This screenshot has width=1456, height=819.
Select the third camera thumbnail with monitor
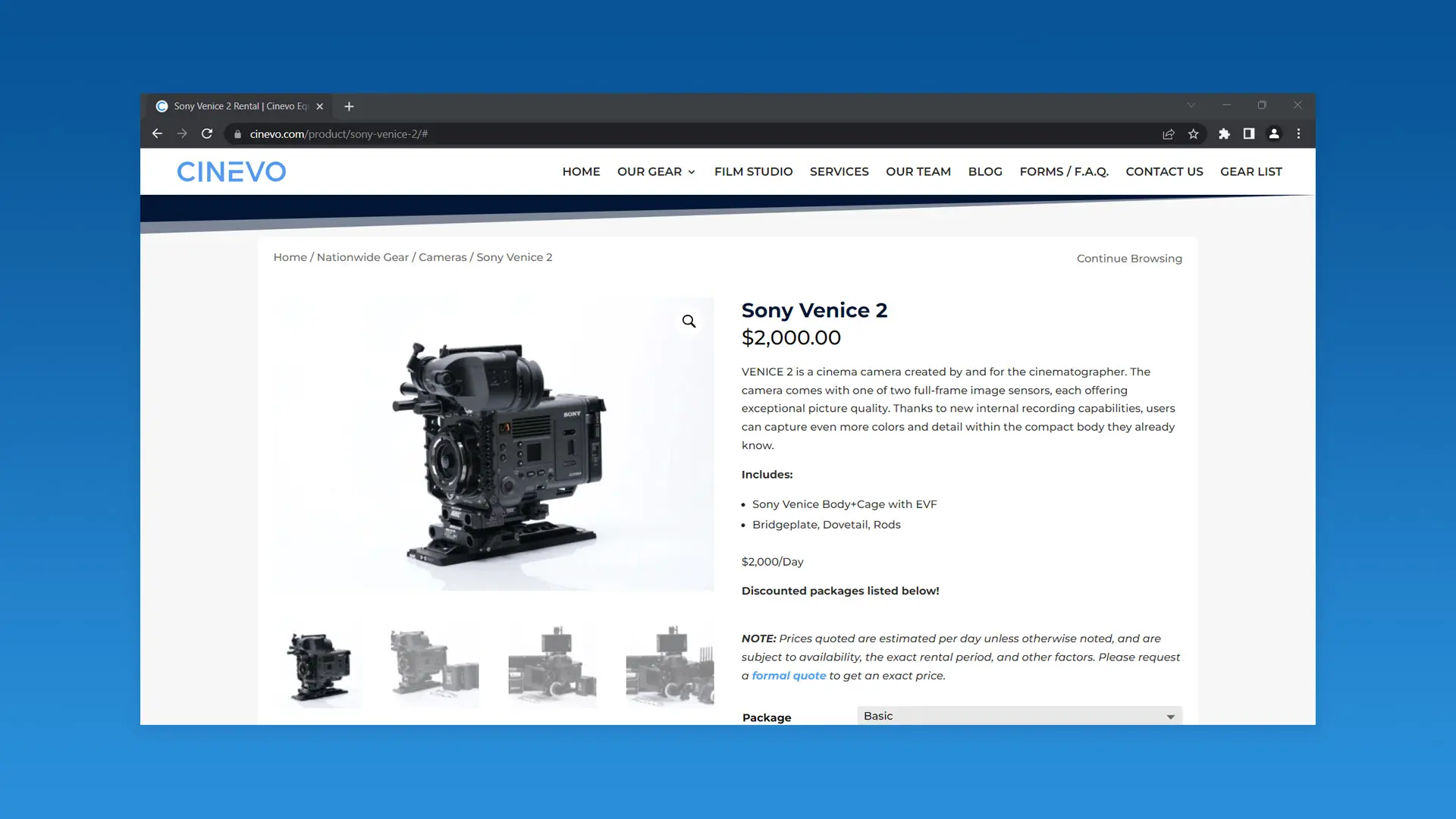click(x=552, y=666)
